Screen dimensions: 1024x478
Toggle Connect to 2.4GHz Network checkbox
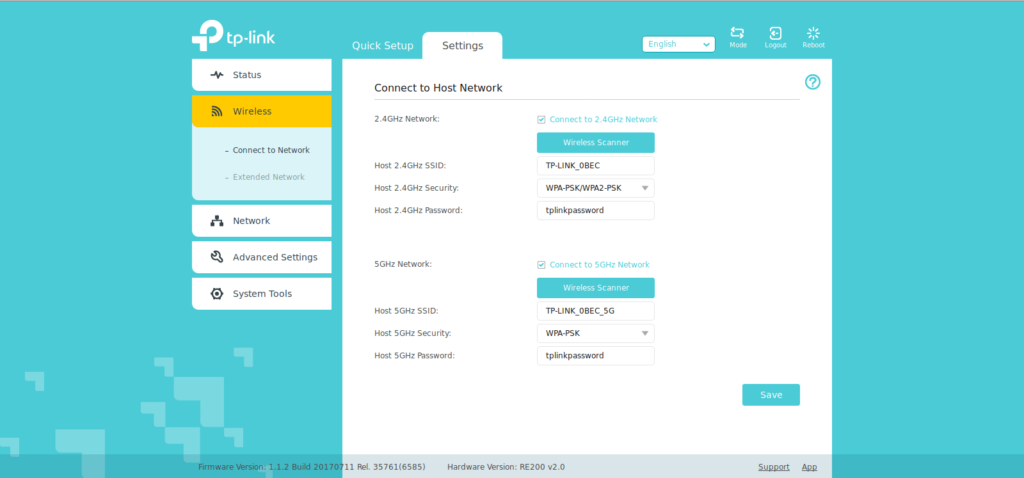[x=542, y=119]
